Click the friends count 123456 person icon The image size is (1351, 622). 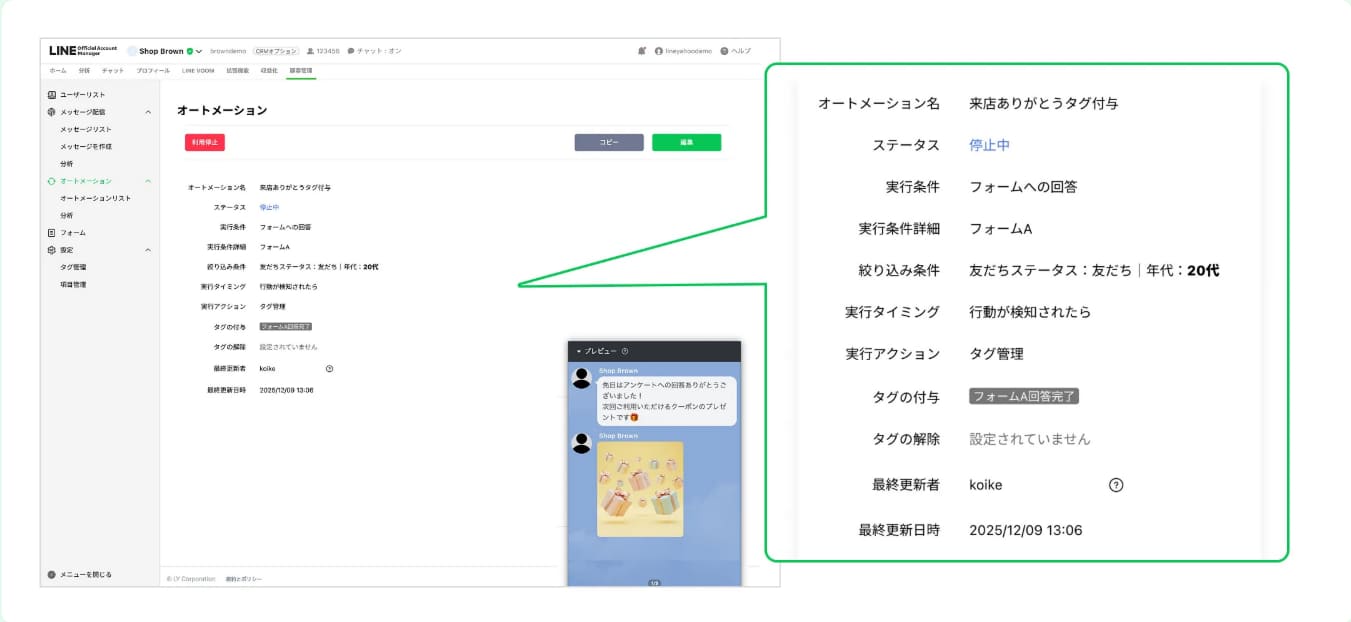point(311,51)
